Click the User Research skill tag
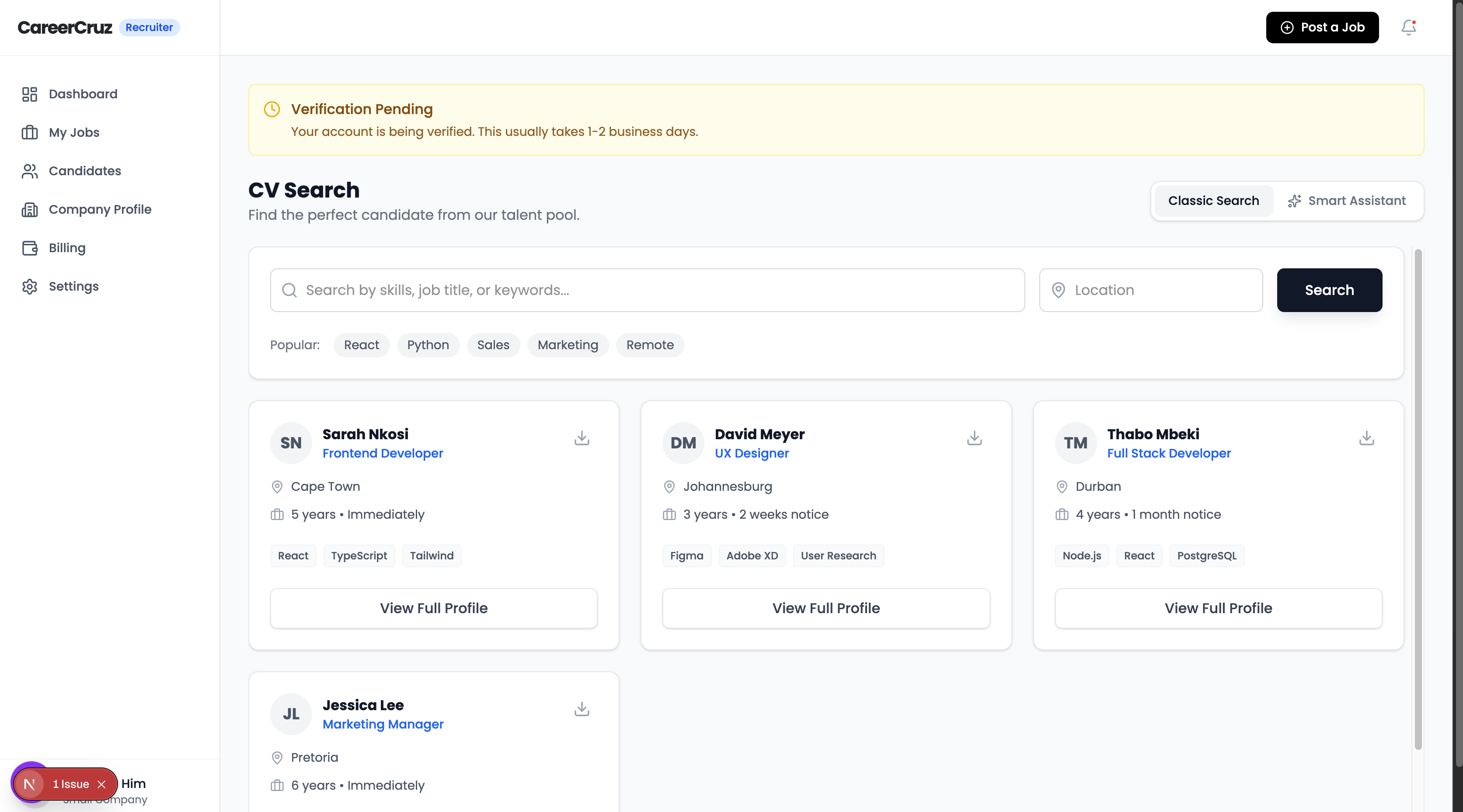Image resolution: width=1463 pixels, height=812 pixels. pos(838,556)
